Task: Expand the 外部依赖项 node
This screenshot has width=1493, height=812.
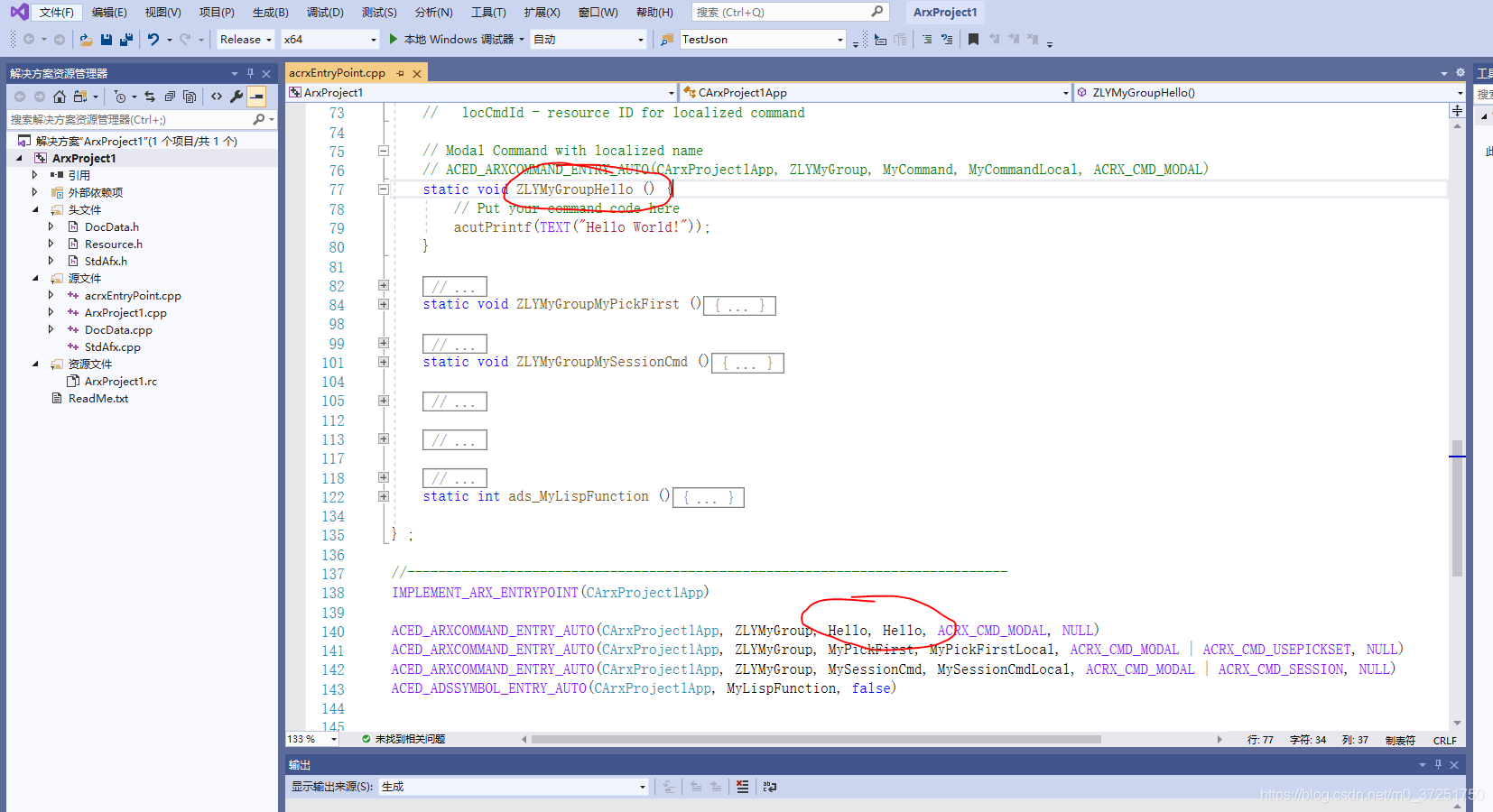Action: pos(34,191)
